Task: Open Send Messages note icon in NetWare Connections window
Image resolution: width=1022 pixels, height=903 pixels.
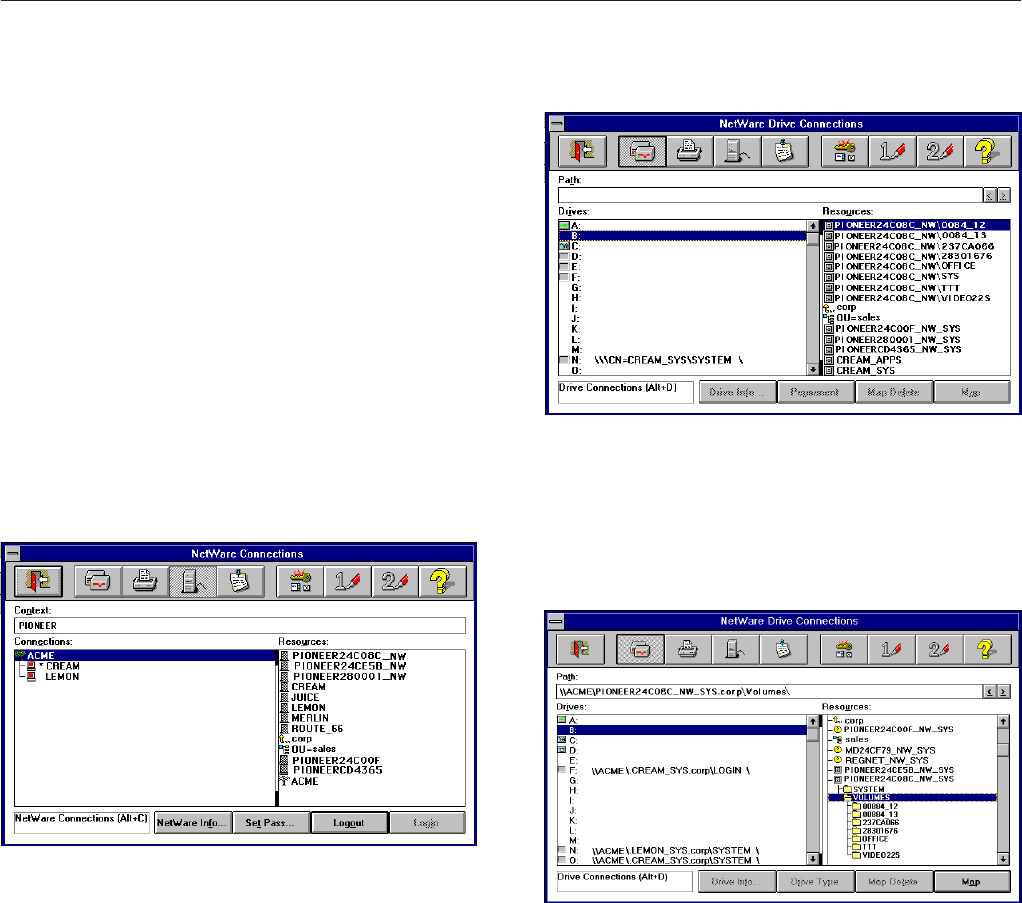Action: (240, 581)
